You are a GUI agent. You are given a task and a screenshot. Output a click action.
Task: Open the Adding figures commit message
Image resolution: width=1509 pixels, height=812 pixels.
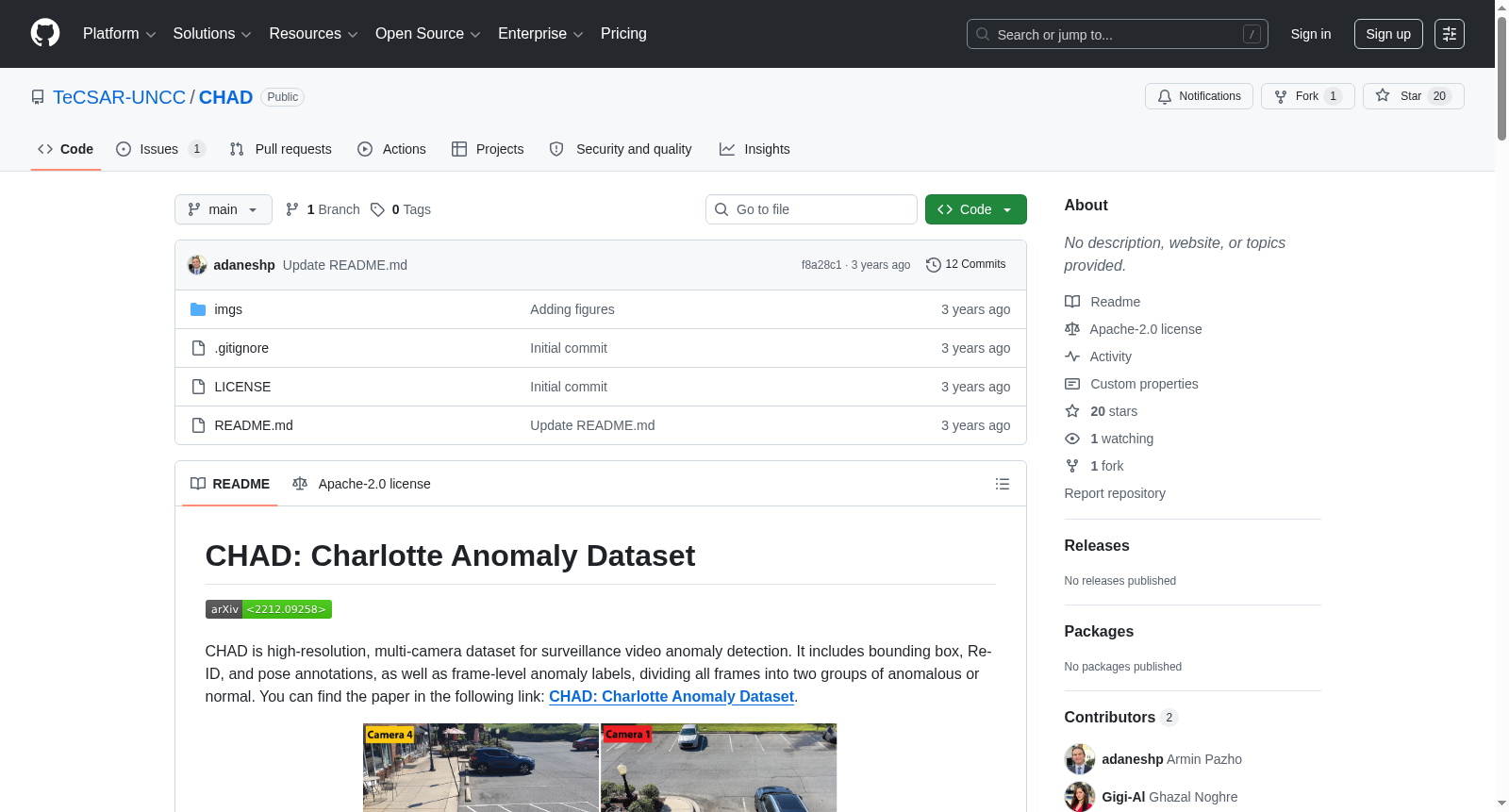572,309
